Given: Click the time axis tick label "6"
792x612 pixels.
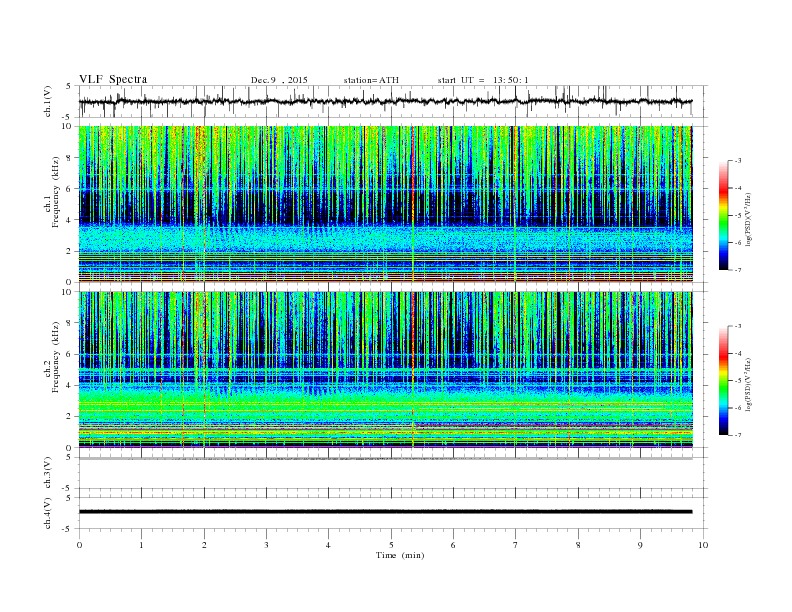Looking at the screenshot, I should point(453,545).
